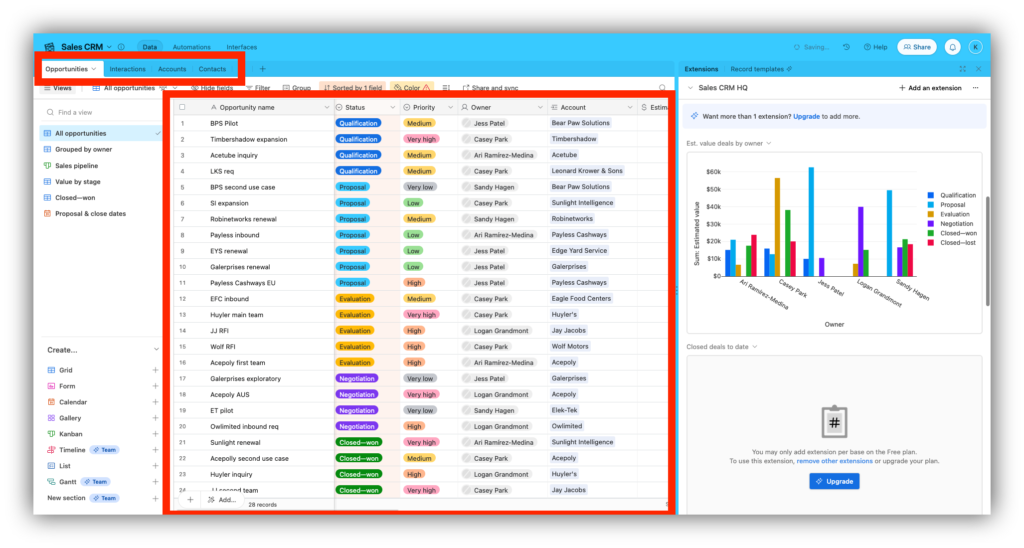Click the Color toolbar option

(x=411, y=88)
